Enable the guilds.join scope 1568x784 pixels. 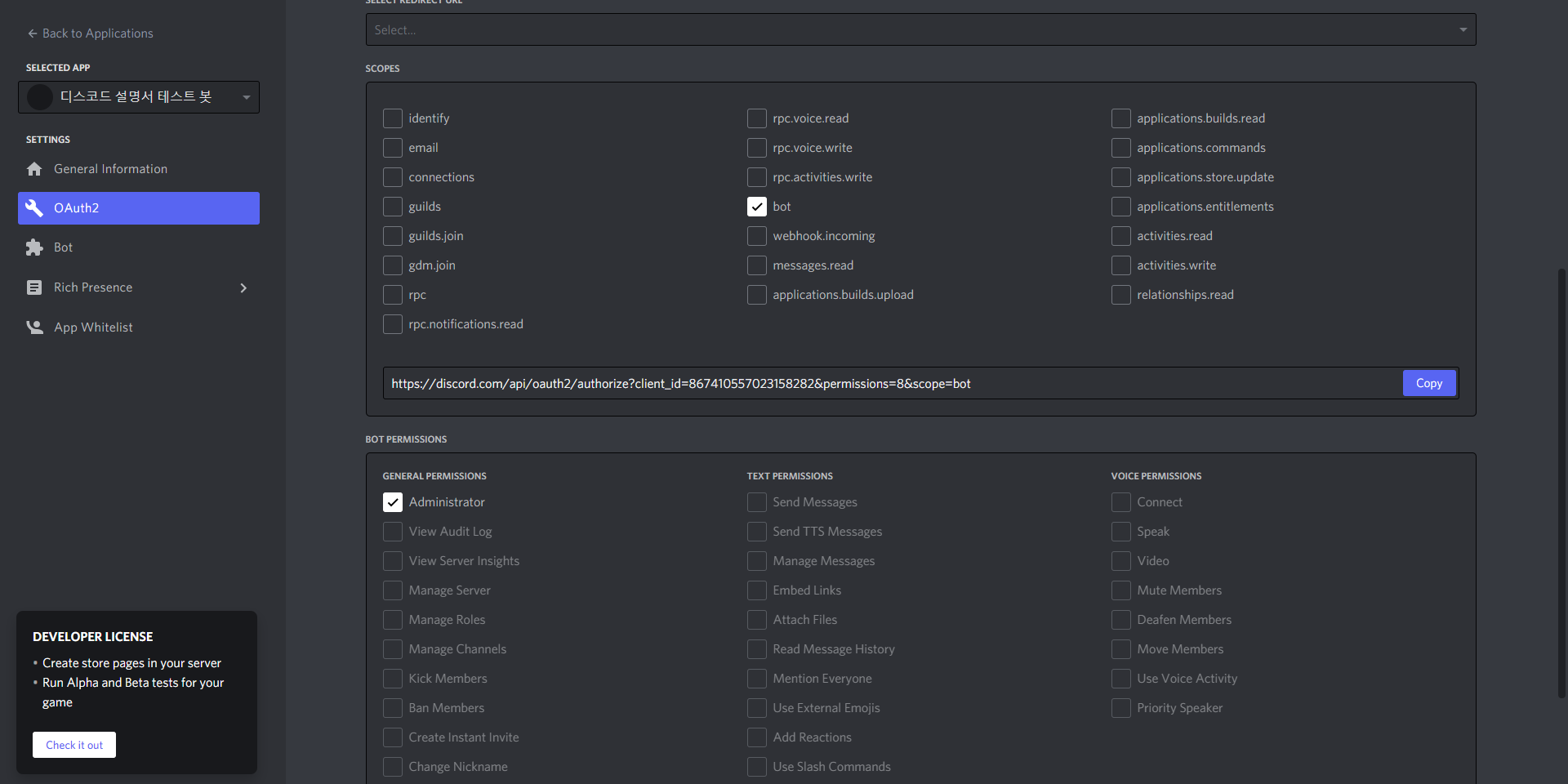click(393, 236)
